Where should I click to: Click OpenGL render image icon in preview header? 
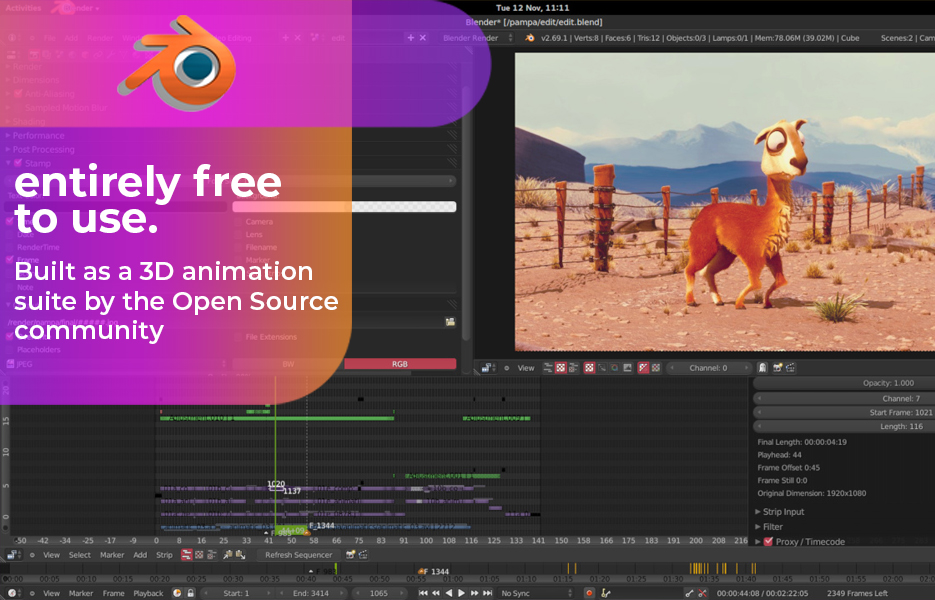pos(778,368)
